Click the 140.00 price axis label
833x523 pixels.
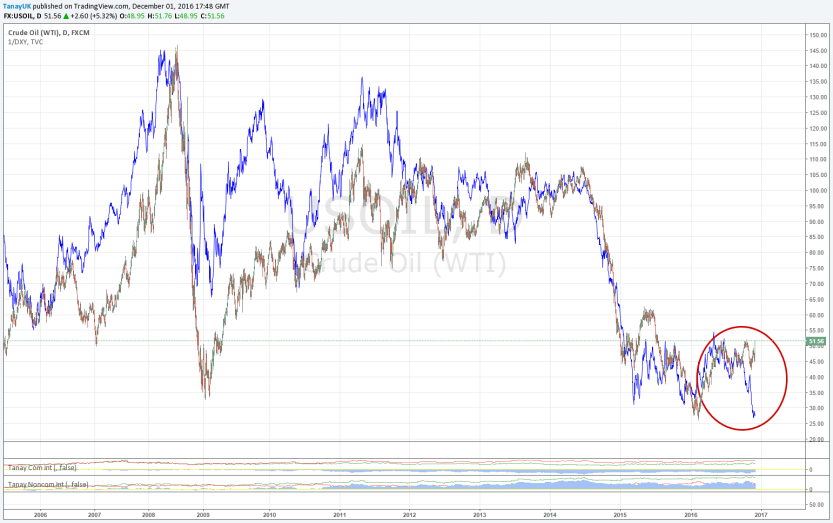point(818,66)
